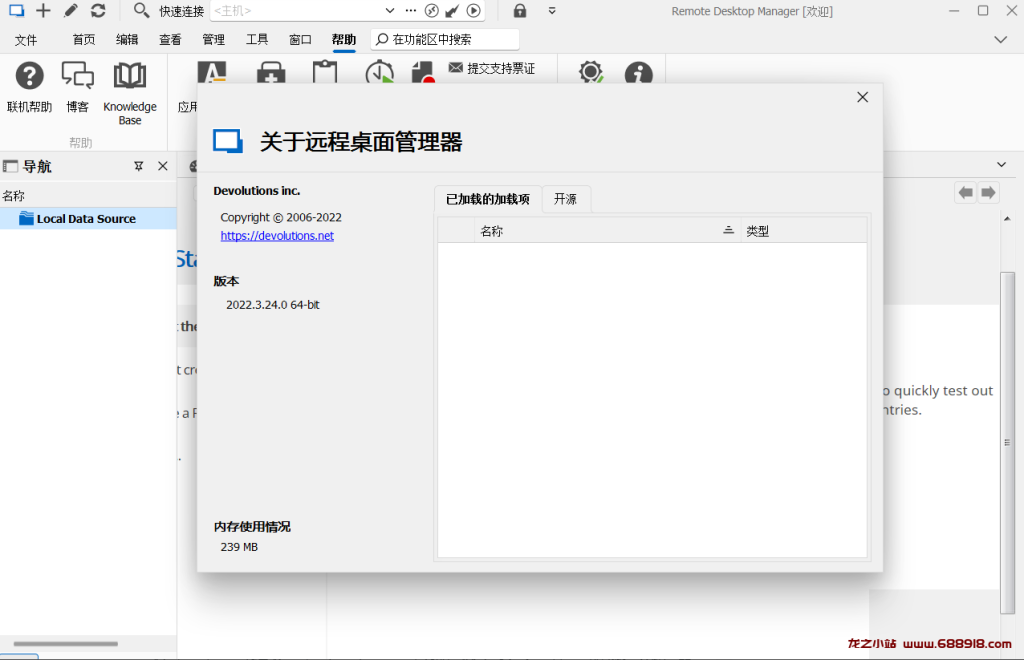
Task: Click the version text 2022.3.24.0 64-bit
Action: 272,305
